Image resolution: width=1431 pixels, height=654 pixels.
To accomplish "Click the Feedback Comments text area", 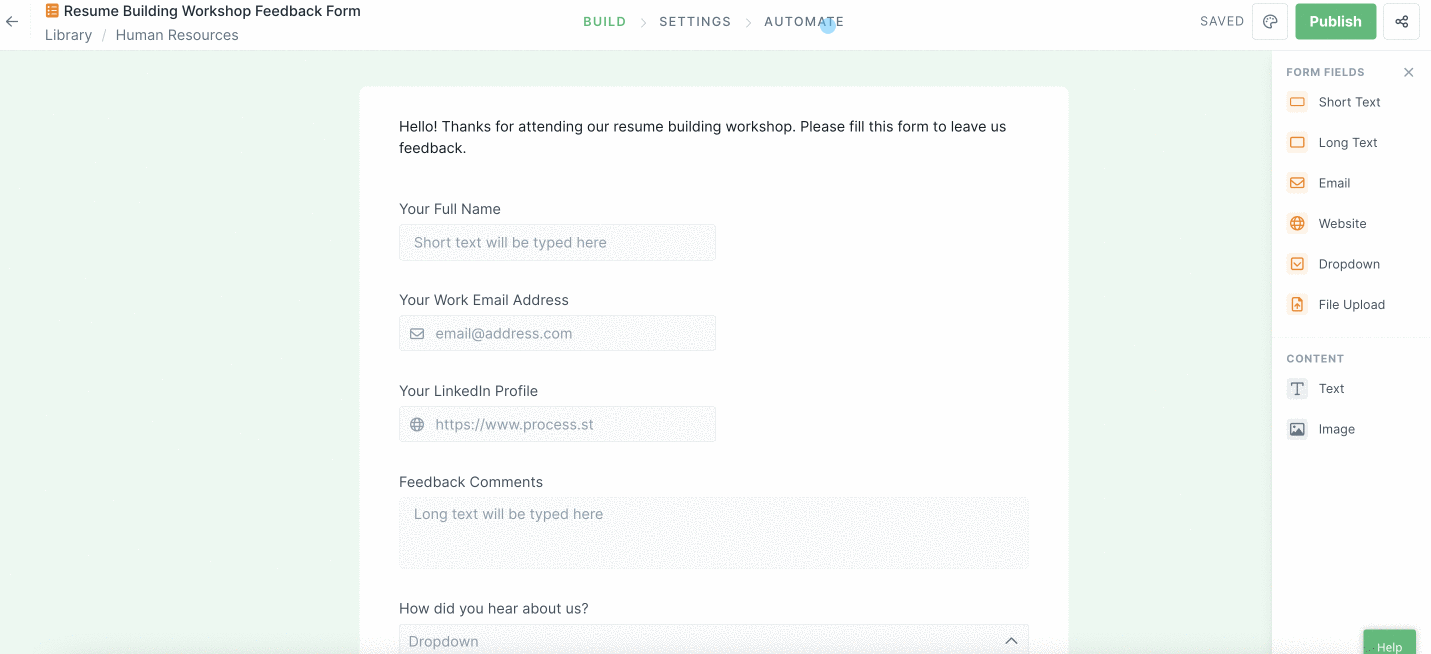I will (x=713, y=532).
